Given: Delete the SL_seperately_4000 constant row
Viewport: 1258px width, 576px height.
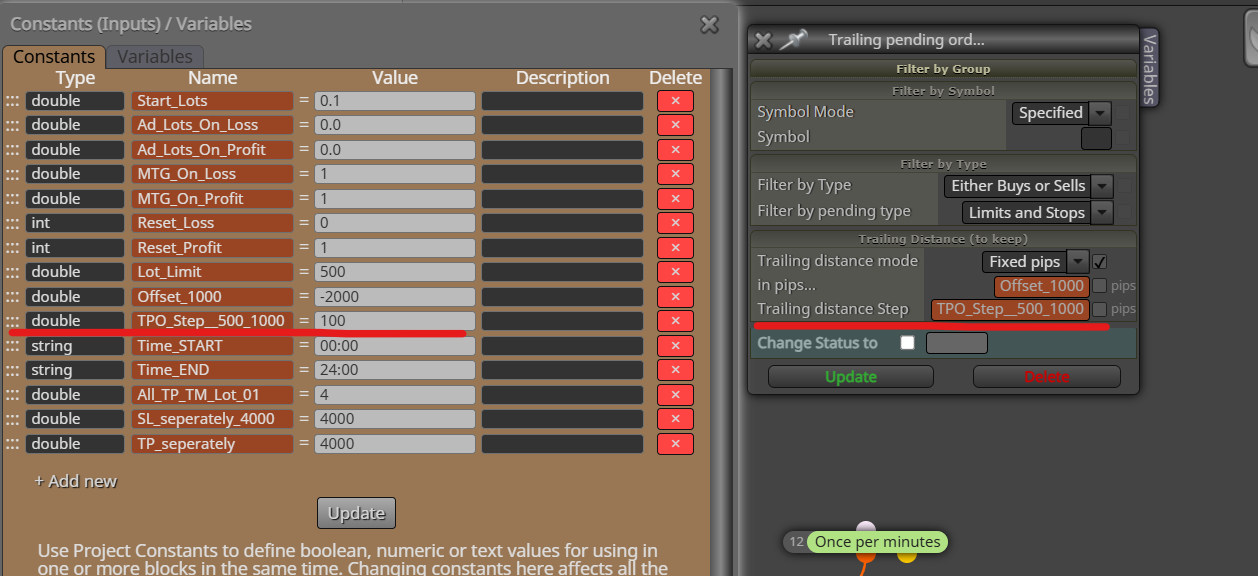Looking at the screenshot, I should coord(675,419).
